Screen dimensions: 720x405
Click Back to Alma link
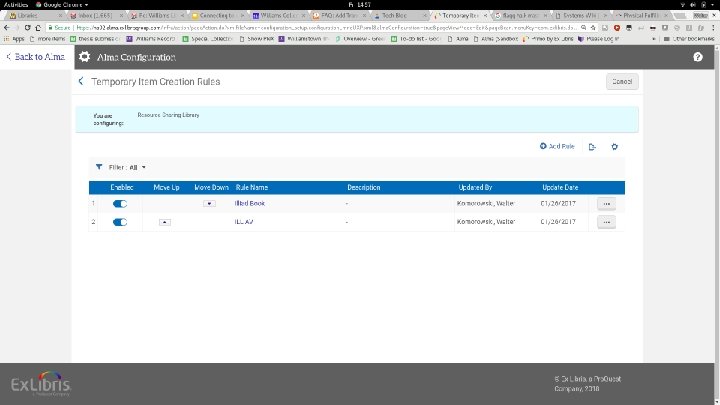pyautogui.click(x=36, y=57)
